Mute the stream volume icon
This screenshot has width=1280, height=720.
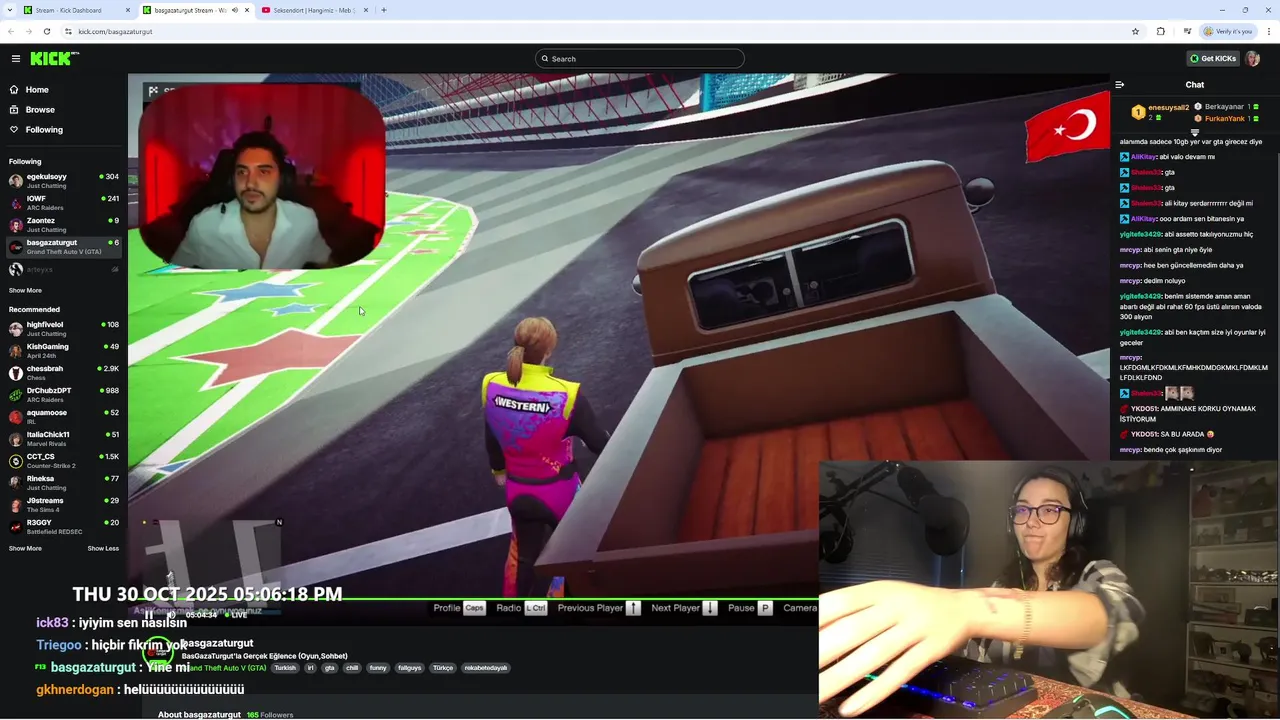point(171,615)
